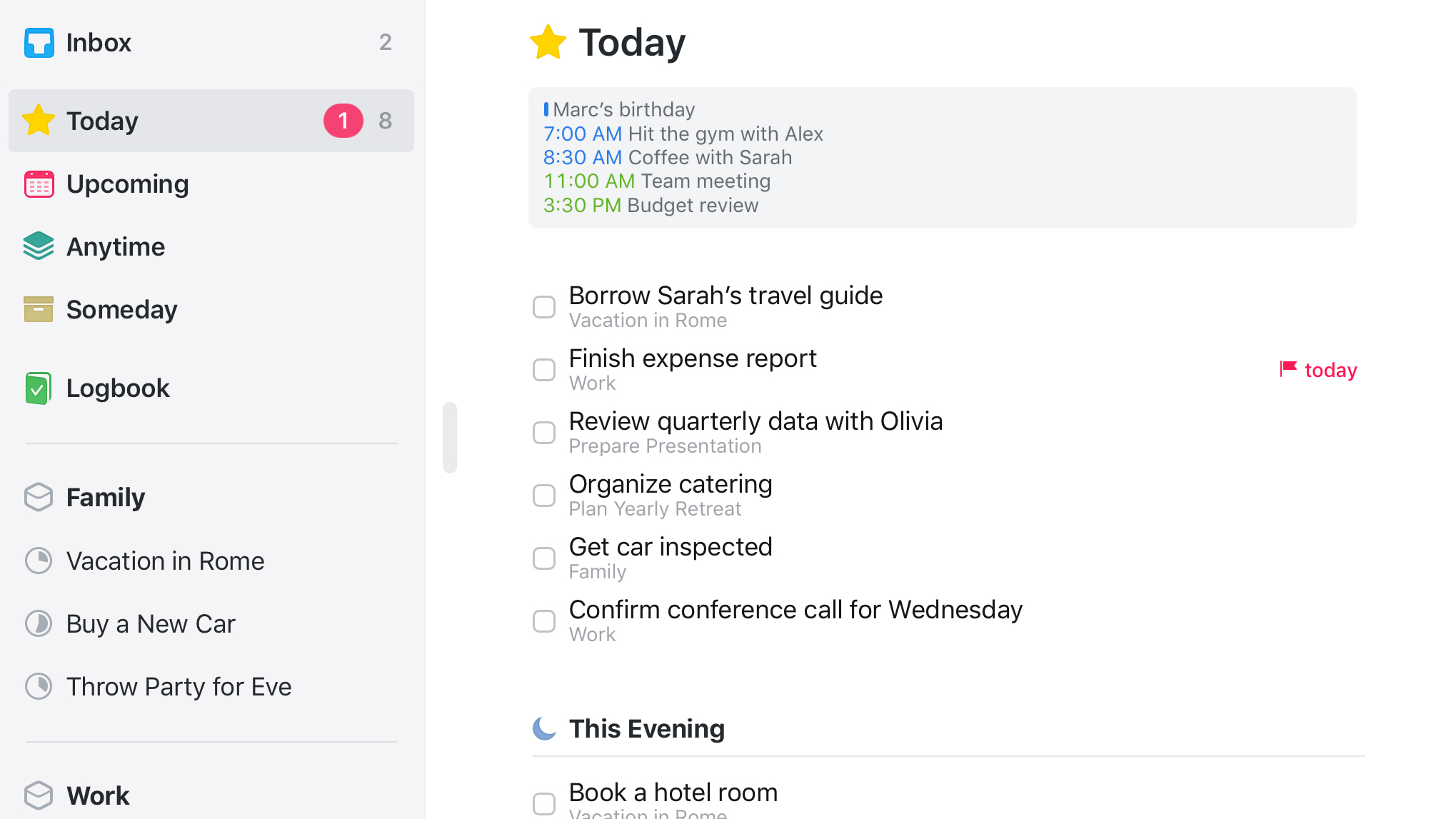Toggle checkbox for Get car inspected

544,558
